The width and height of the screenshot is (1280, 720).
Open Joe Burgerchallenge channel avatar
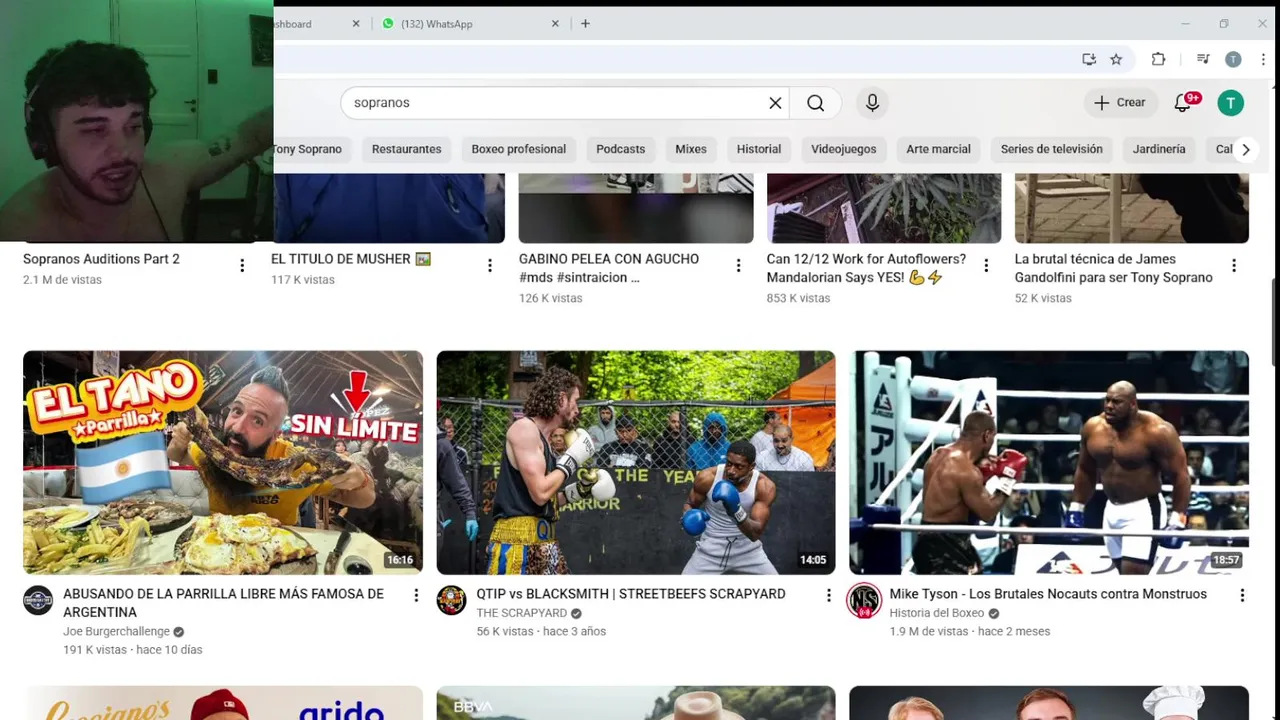click(x=38, y=600)
